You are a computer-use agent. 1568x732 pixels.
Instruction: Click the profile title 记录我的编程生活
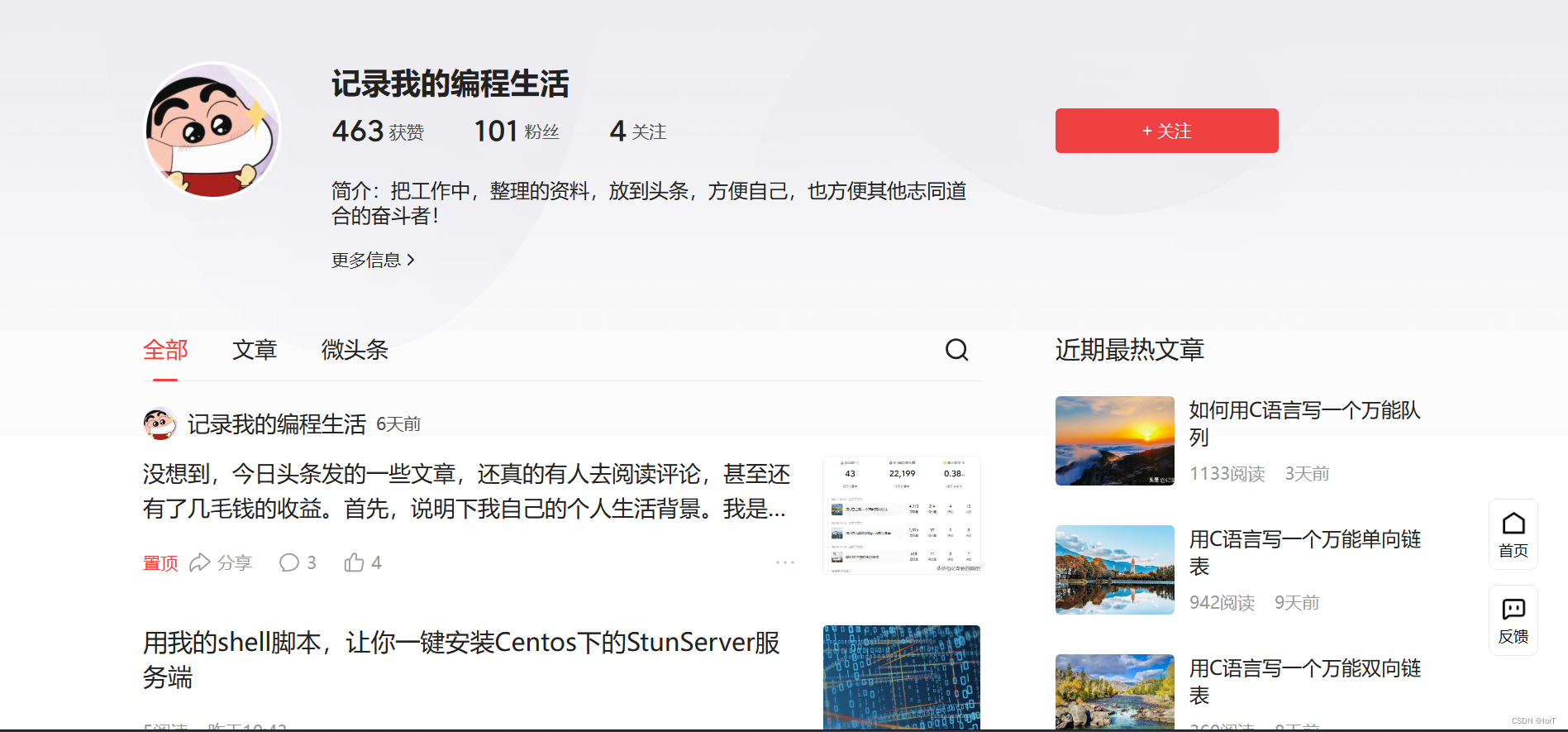tap(450, 84)
